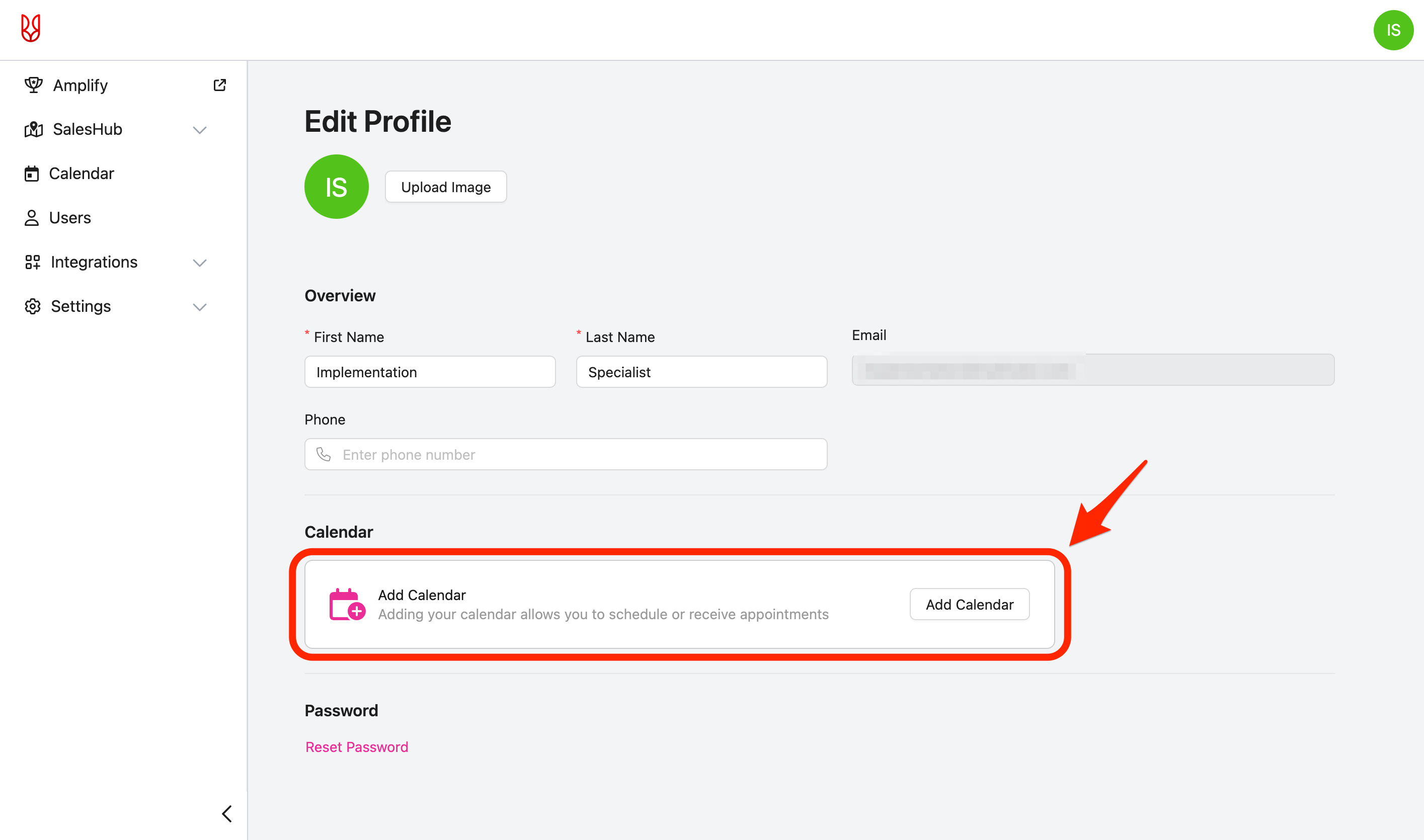1424x840 pixels.
Task: Expand the SalesHub submenu chevron
Action: (x=199, y=130)
